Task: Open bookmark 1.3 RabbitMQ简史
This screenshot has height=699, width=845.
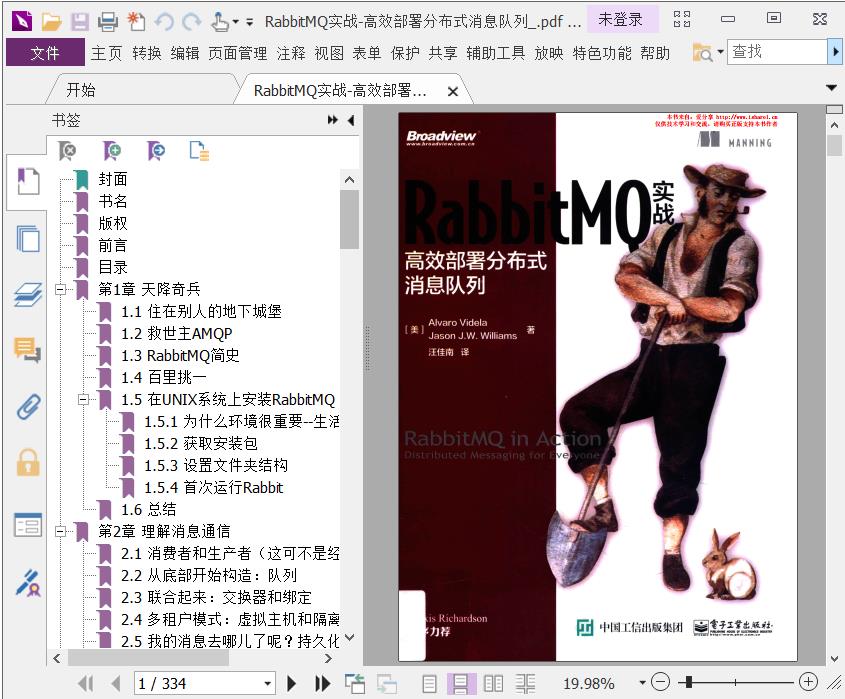Action: click(x=180, y=356)
